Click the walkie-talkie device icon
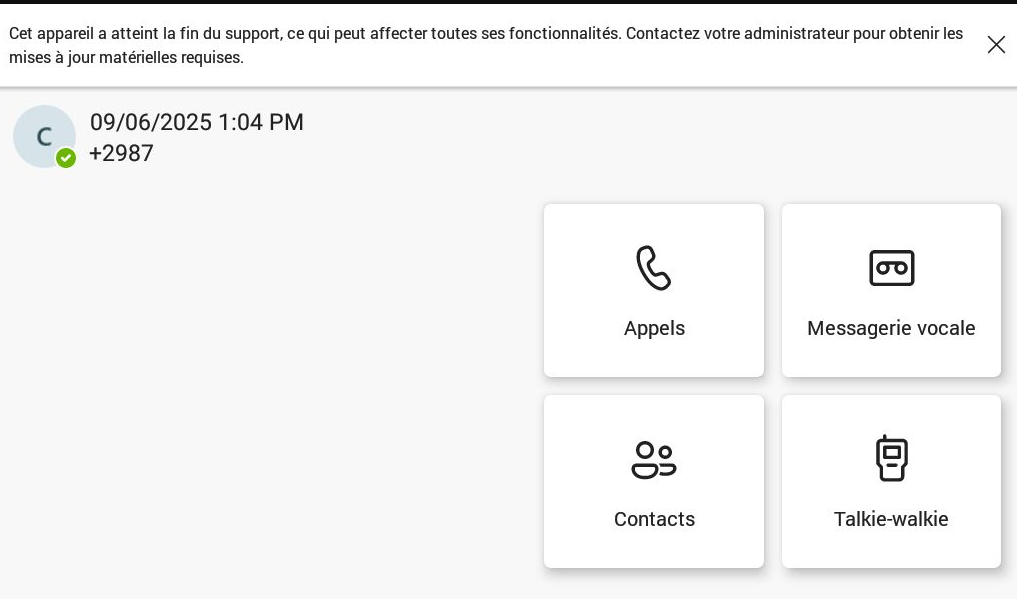 [891, 458]
